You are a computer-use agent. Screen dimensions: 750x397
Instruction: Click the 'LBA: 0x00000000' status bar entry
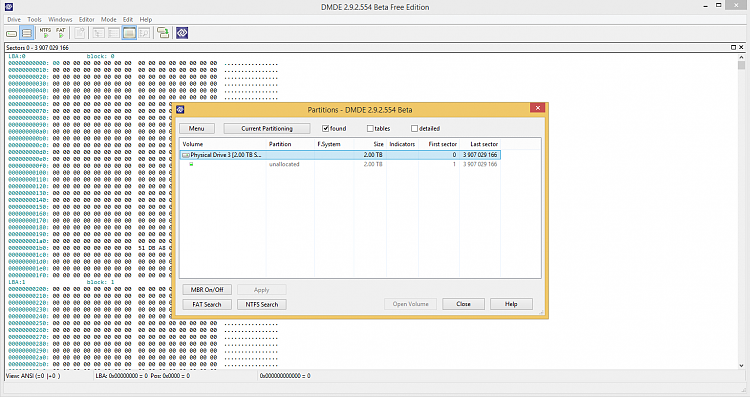[143, 376]
